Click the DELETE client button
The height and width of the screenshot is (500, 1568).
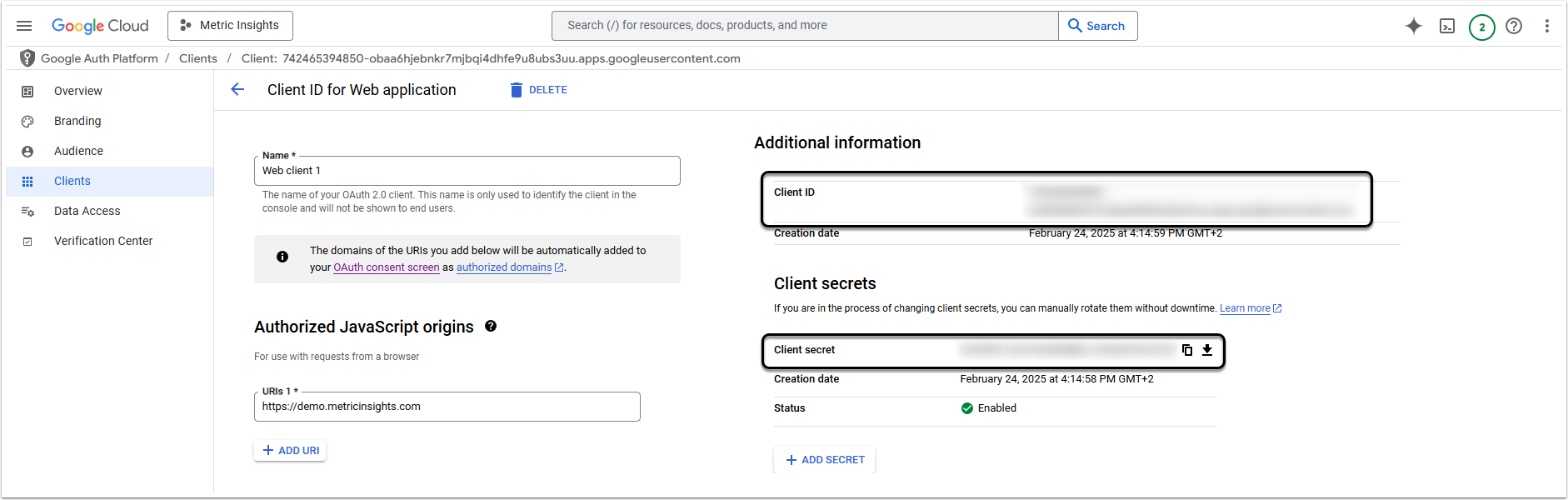click(x=538, y=90)
